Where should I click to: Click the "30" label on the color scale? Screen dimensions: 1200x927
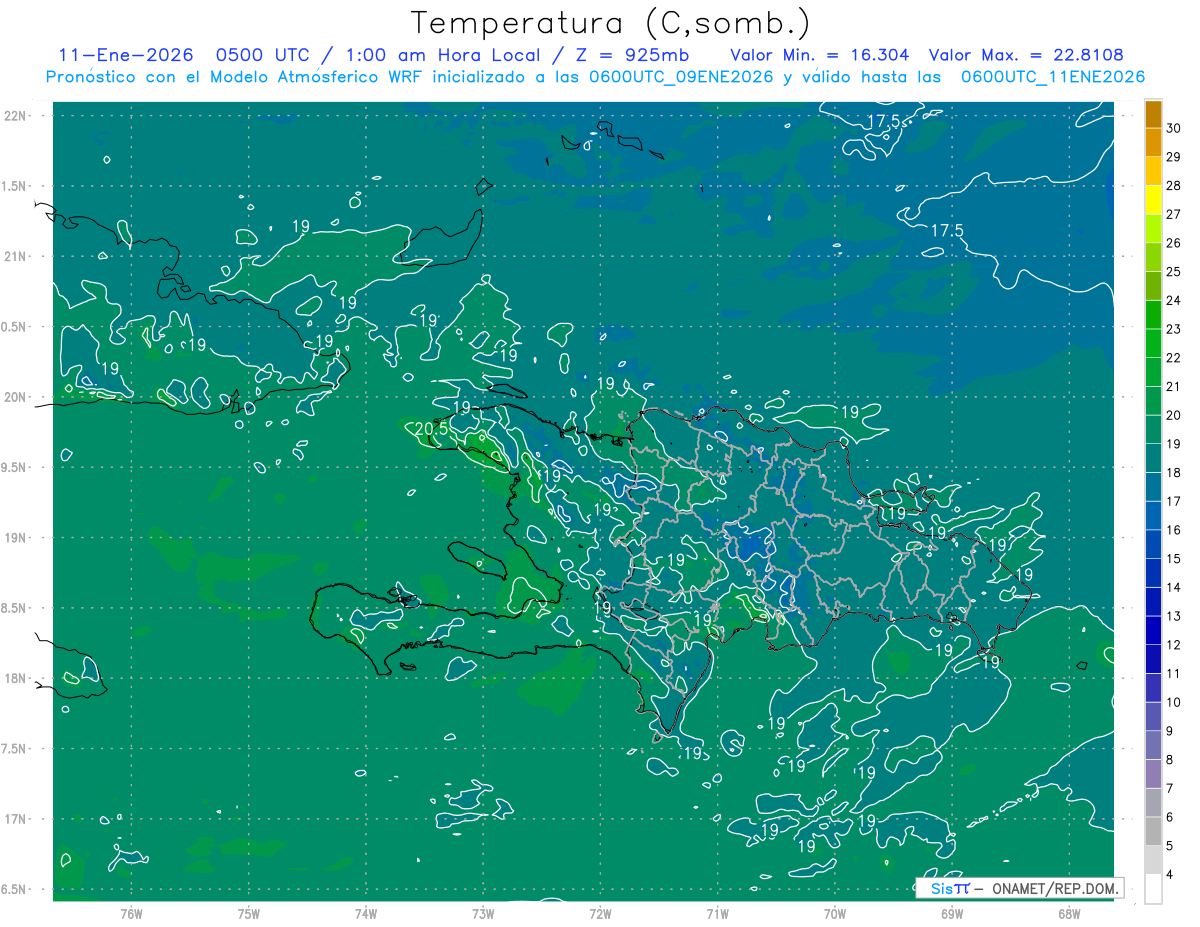click(1173, 128)
